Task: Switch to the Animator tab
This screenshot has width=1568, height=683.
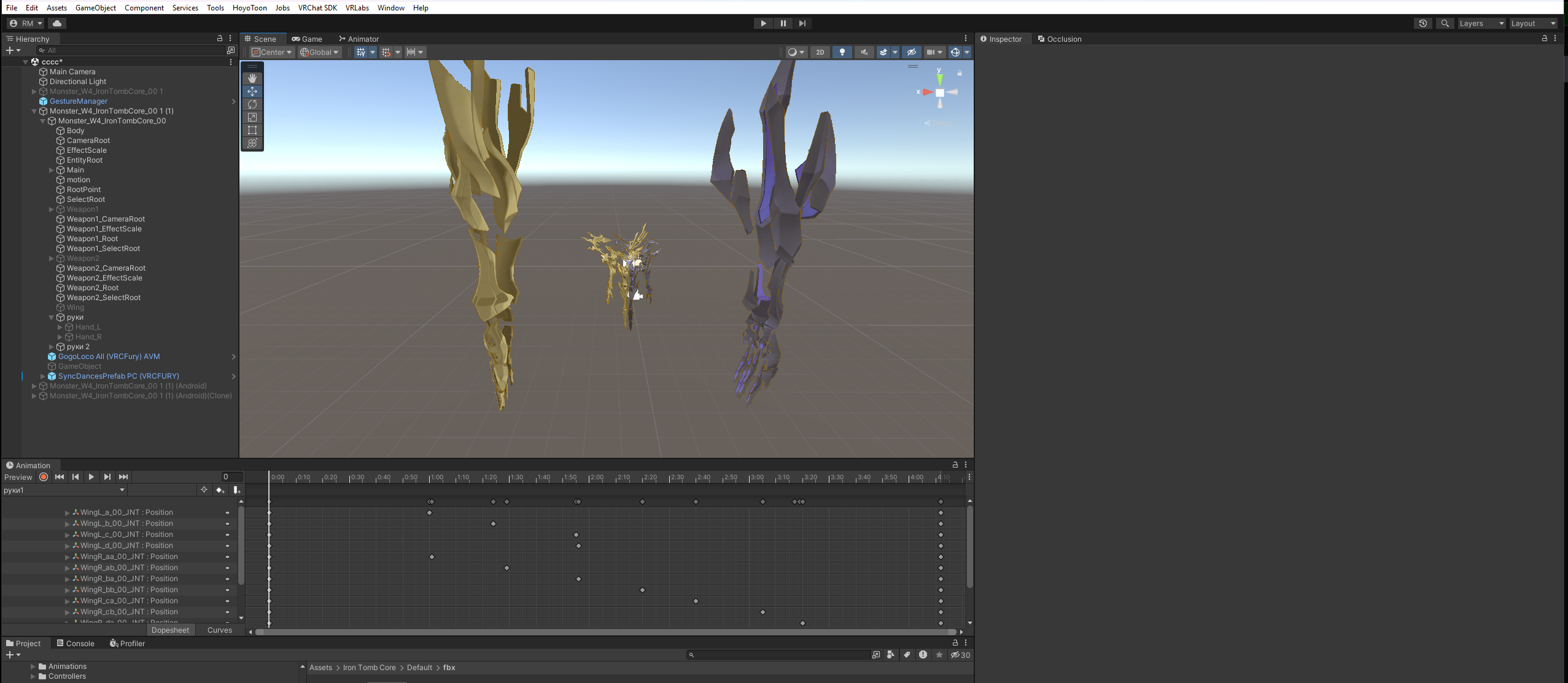Action: 359,39
